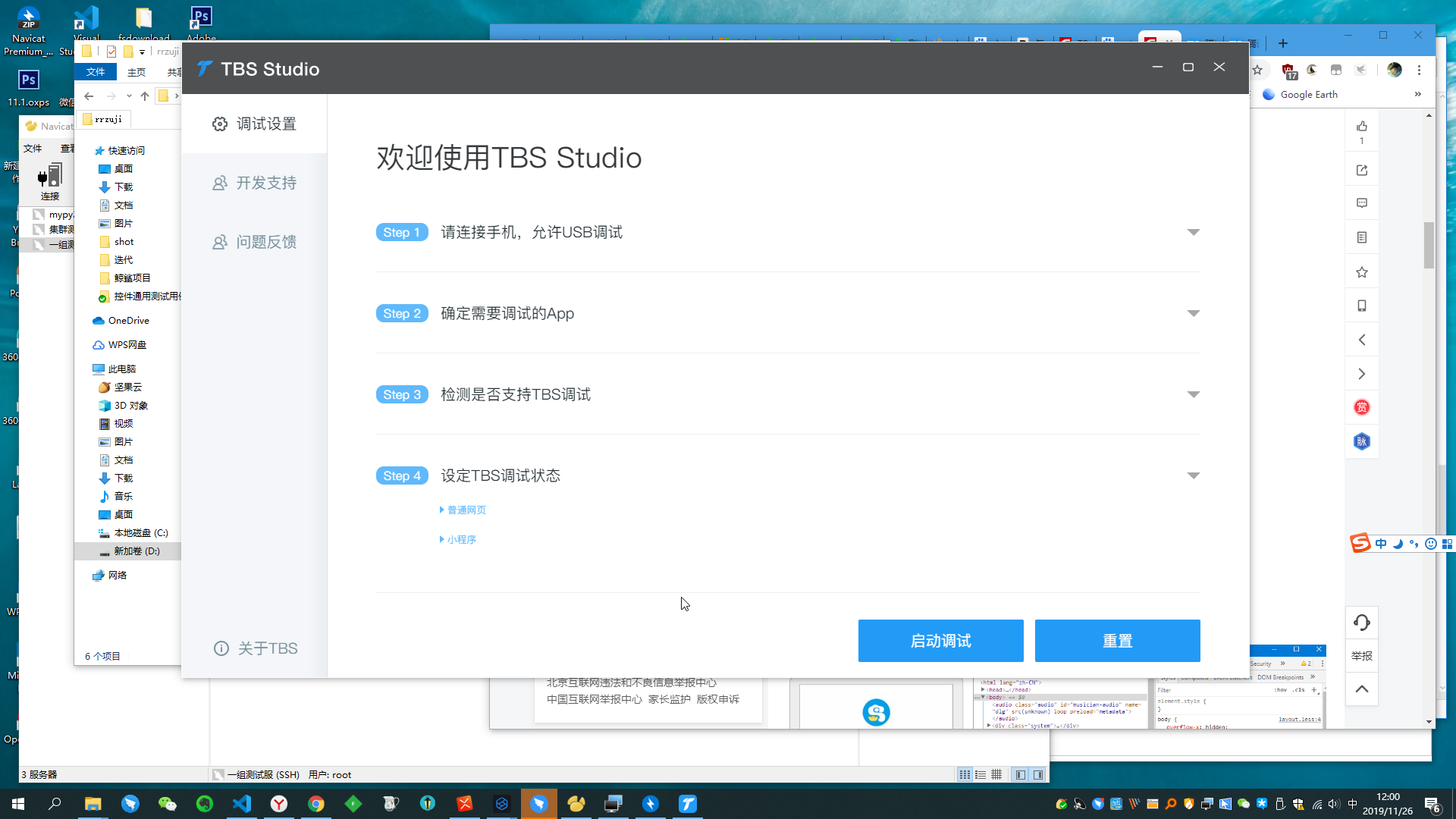
Task: Click the Step 3 badge
Action: [402, 394]
